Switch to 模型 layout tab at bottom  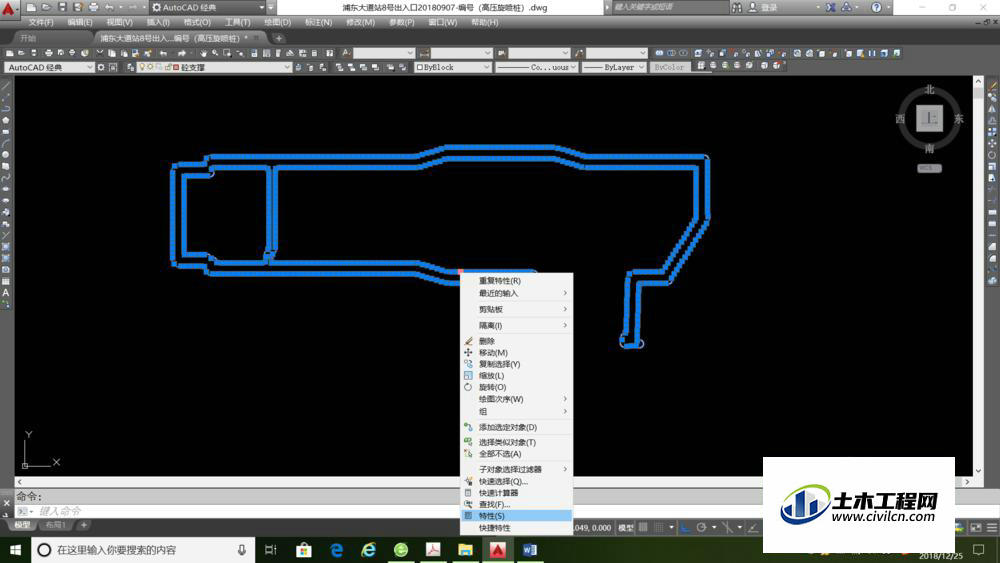(22, 525)
